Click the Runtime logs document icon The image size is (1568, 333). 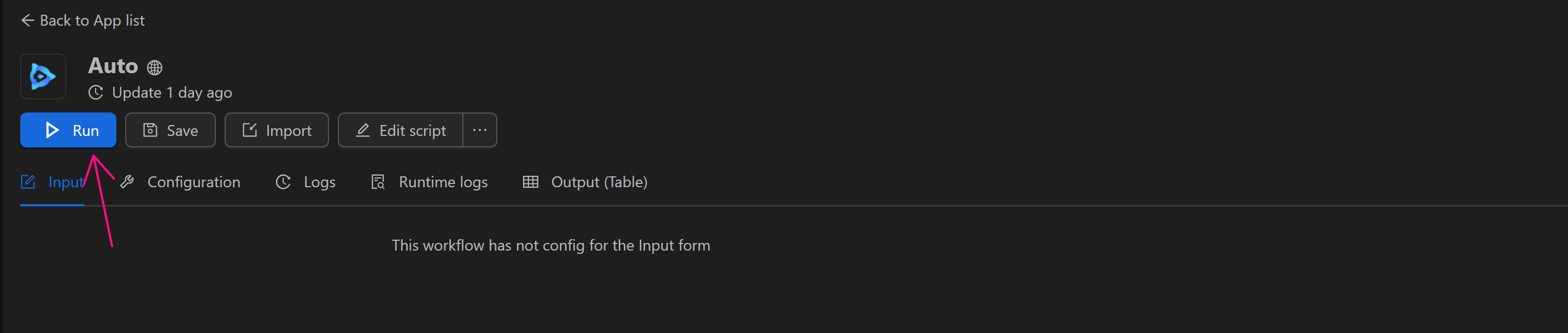coord(378,182)
